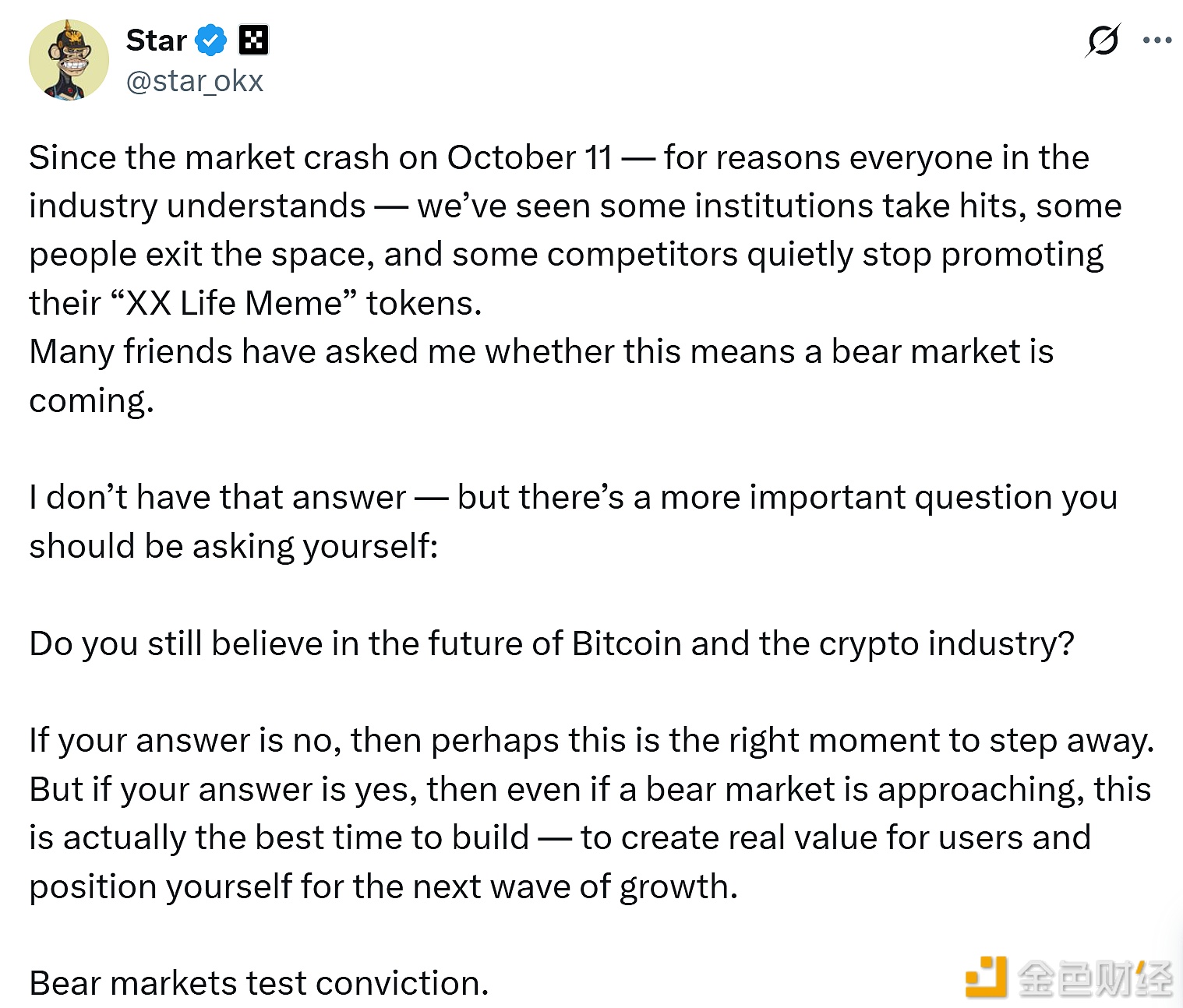
Task: Click the monkey avatar's profile picture
Action: (70, 59)
